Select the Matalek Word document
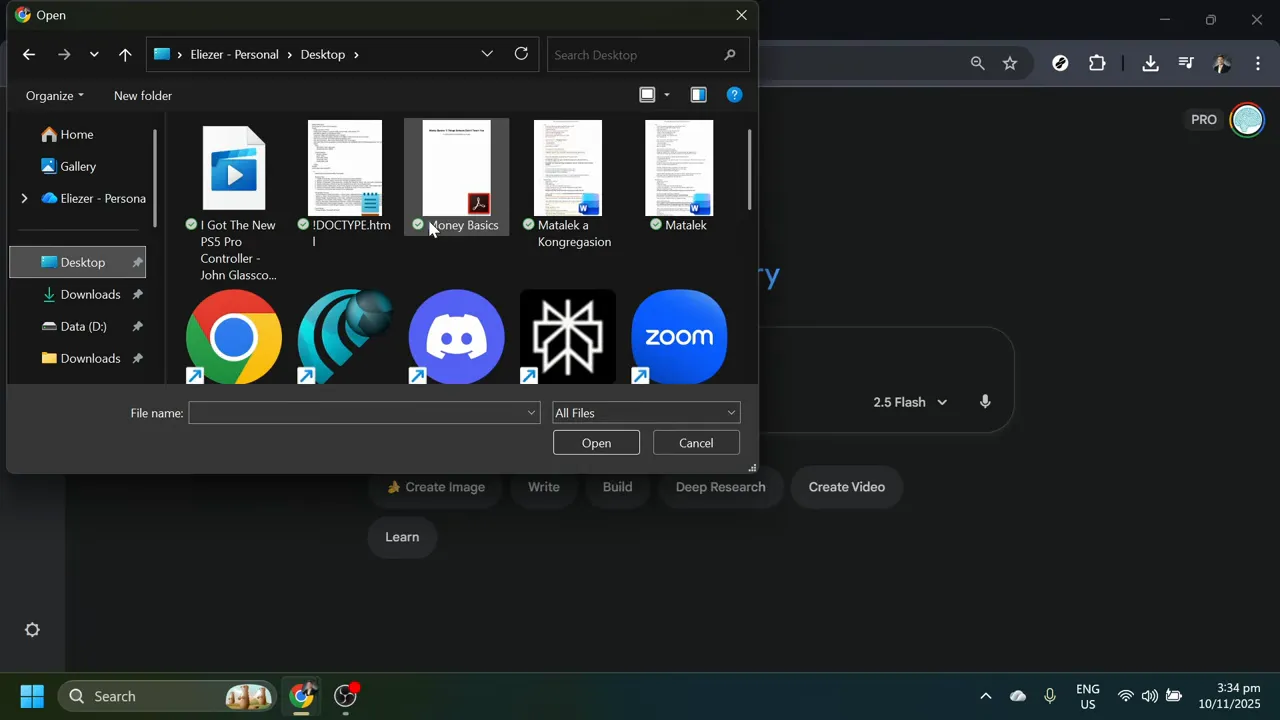 pyautogui.click(x=679, y=177)
